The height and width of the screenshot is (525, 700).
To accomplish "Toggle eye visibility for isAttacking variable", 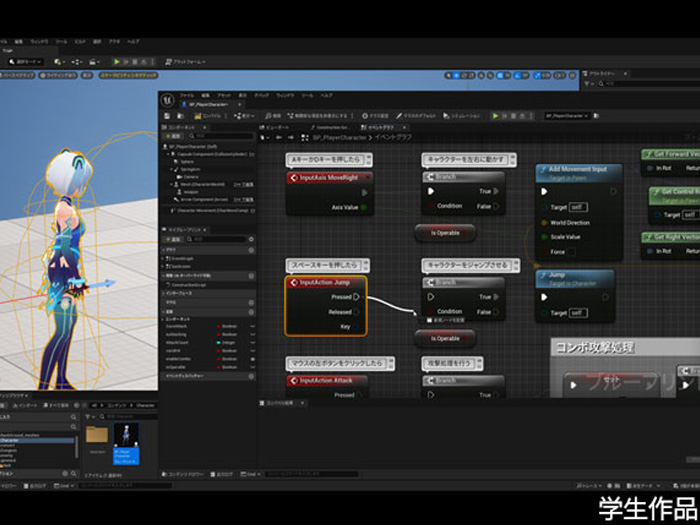I will pyautogui.click(x=253, y=334).
